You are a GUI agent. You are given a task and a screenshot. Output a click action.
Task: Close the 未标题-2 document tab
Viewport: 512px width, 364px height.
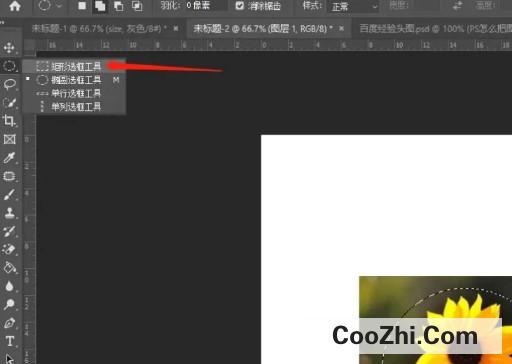tap(341, 29)
